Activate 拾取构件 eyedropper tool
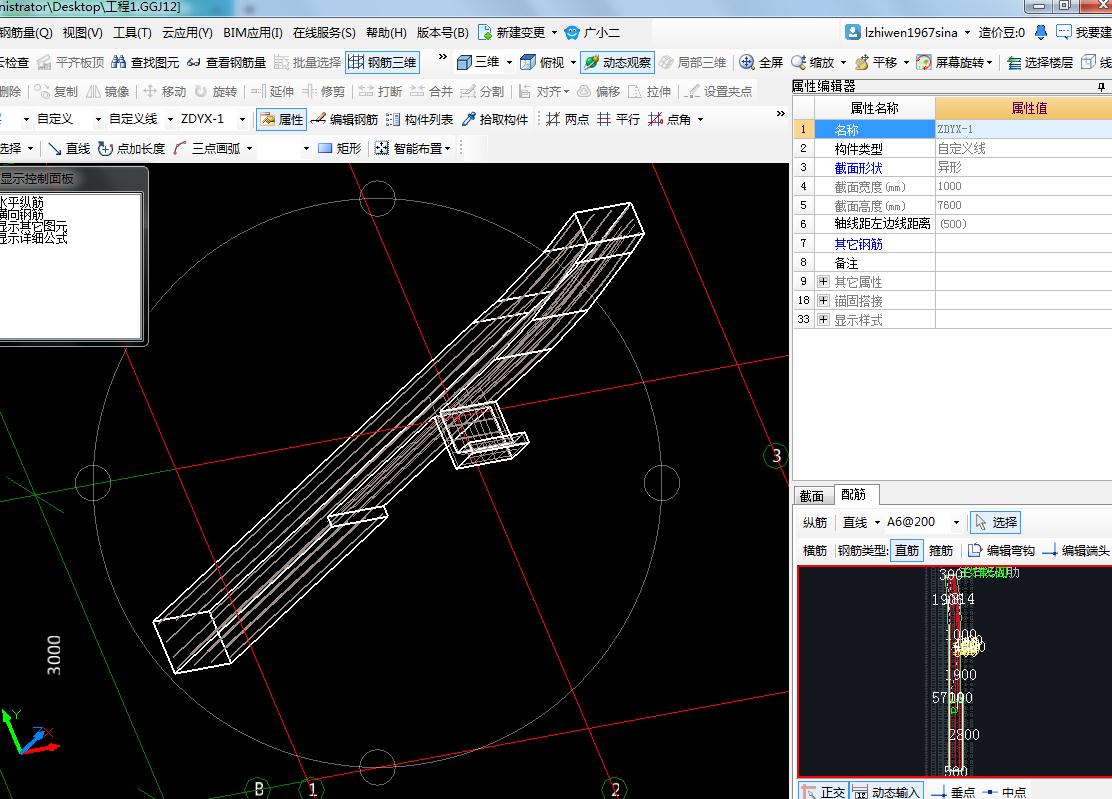 tap(495, 119)
